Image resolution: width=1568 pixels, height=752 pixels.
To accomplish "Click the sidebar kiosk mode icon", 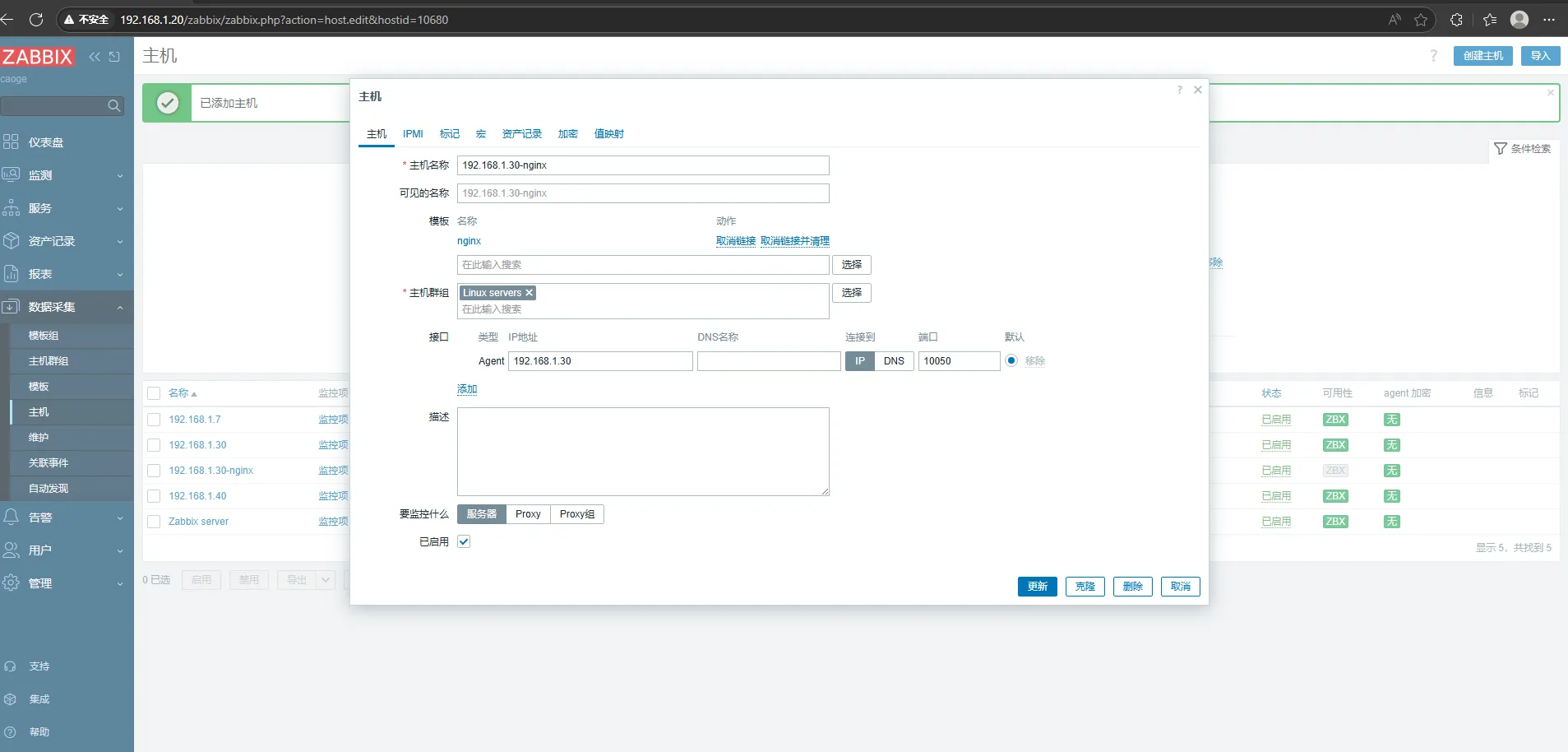I will click(x=114, y=57).
